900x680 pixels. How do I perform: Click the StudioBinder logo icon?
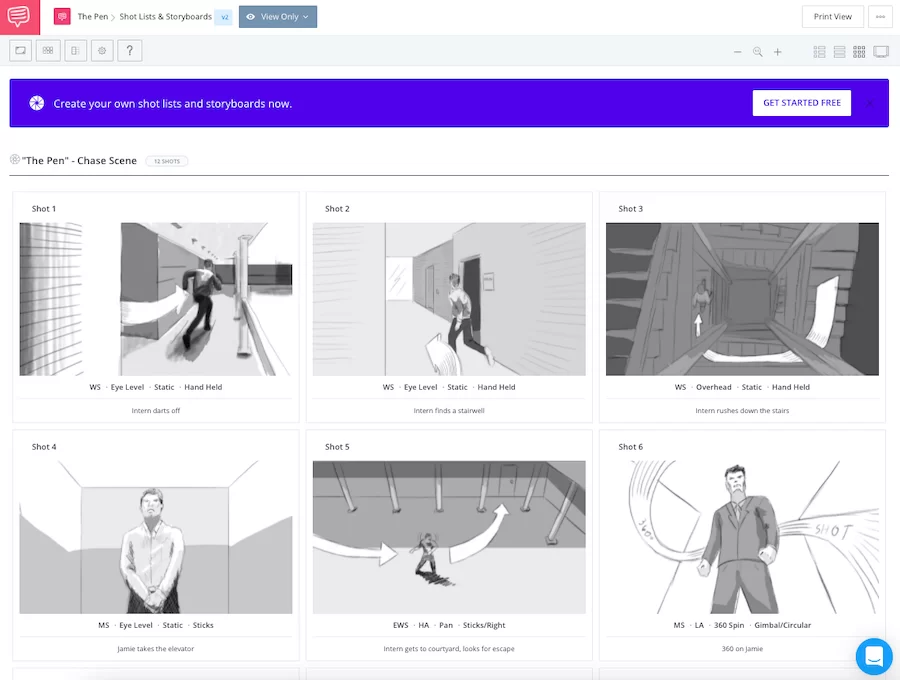click(x=20, y=17)
